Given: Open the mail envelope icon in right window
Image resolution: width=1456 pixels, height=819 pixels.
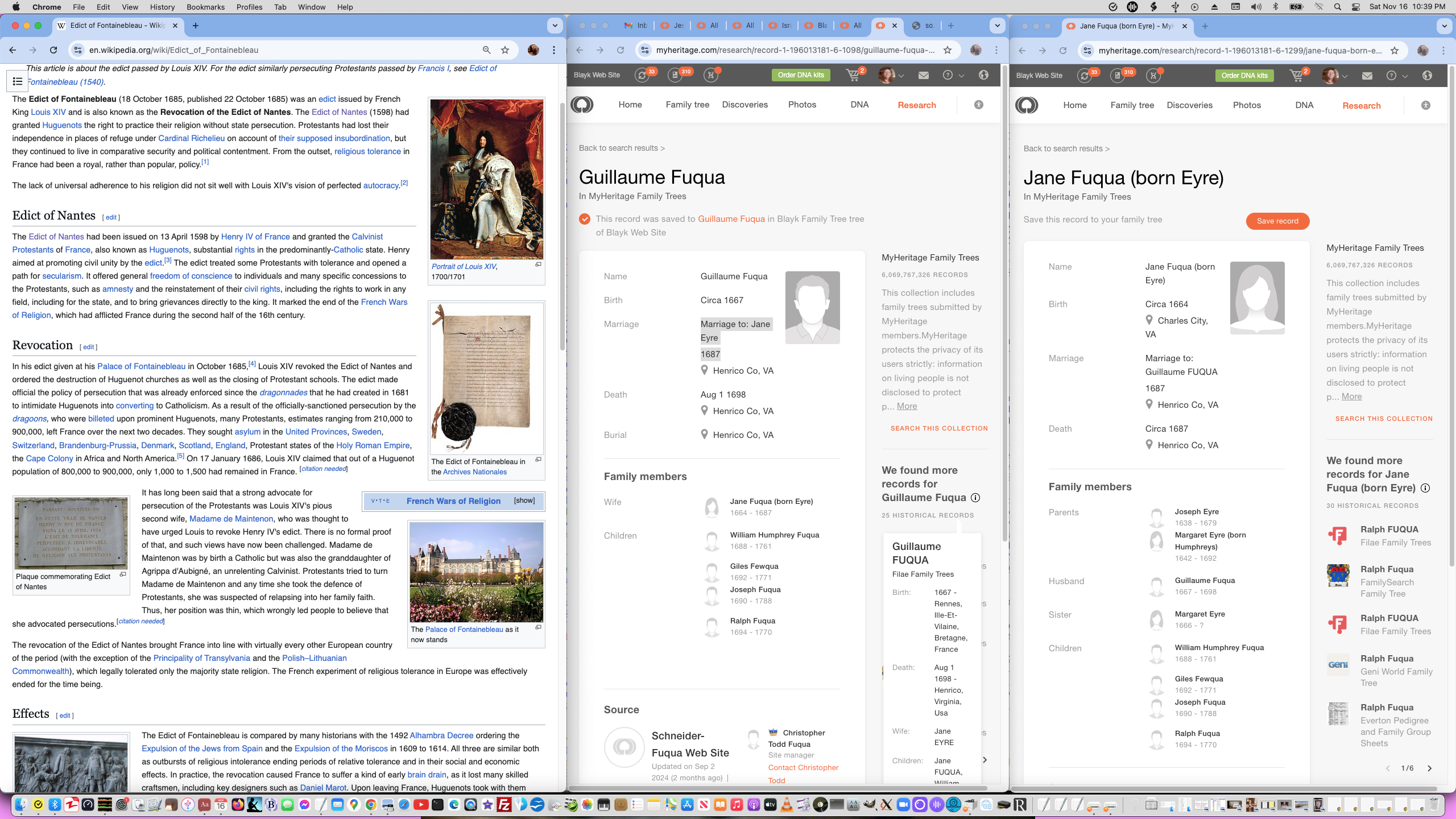Looking at the screenshot, I should coord(1367,76).
